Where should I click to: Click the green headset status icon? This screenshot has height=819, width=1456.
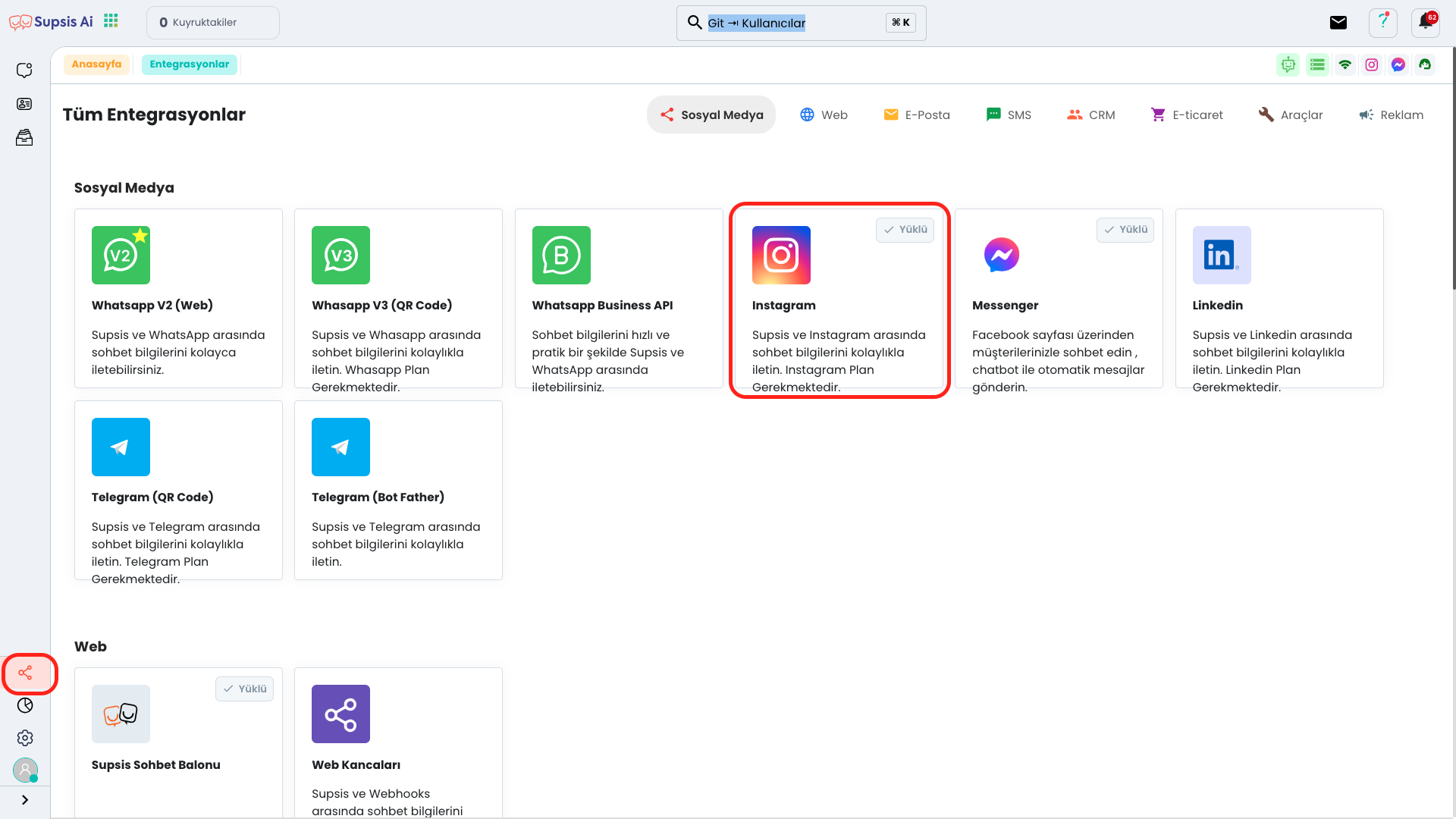coord(1425,65)
